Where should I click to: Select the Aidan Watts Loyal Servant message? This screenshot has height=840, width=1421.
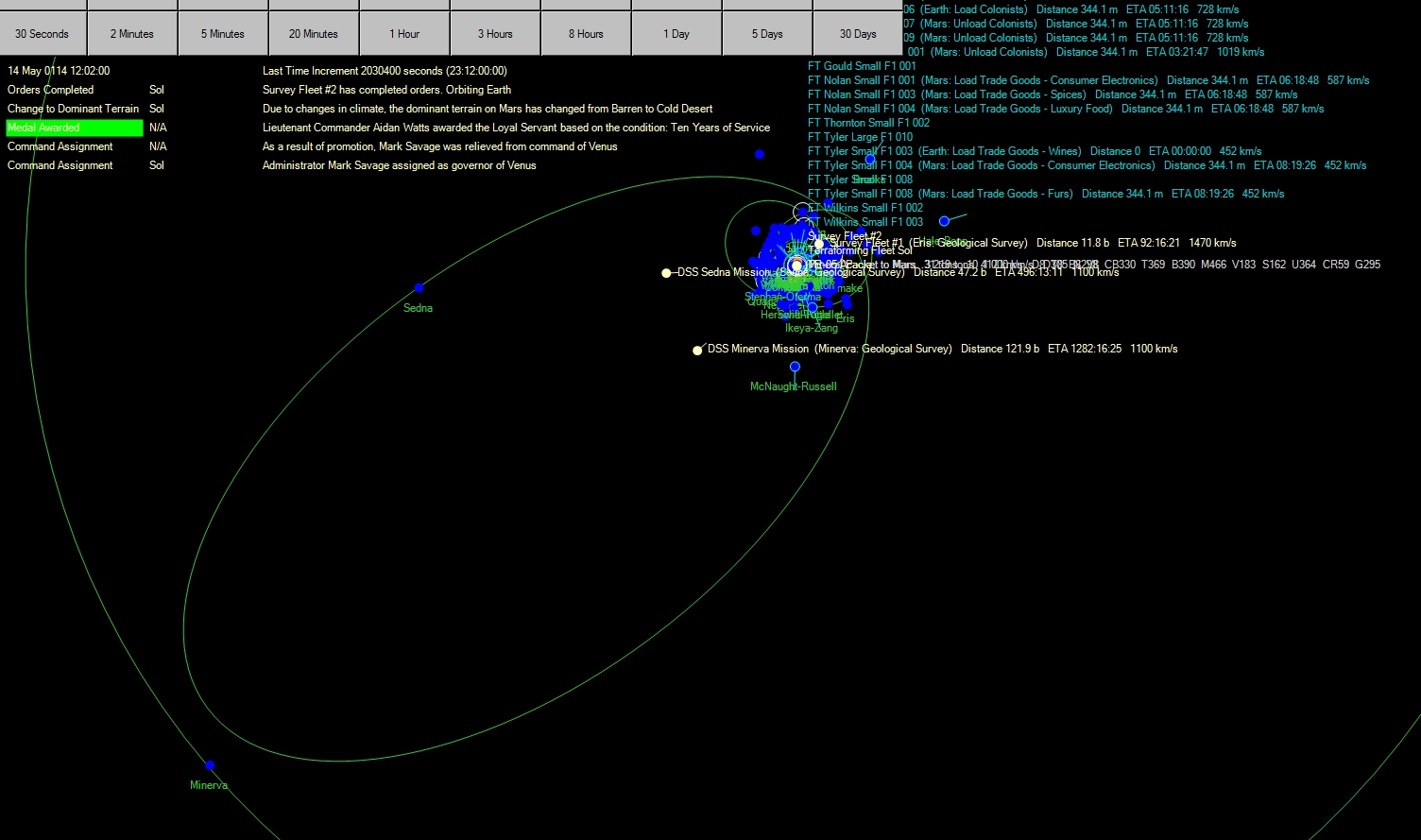(517, 128)
